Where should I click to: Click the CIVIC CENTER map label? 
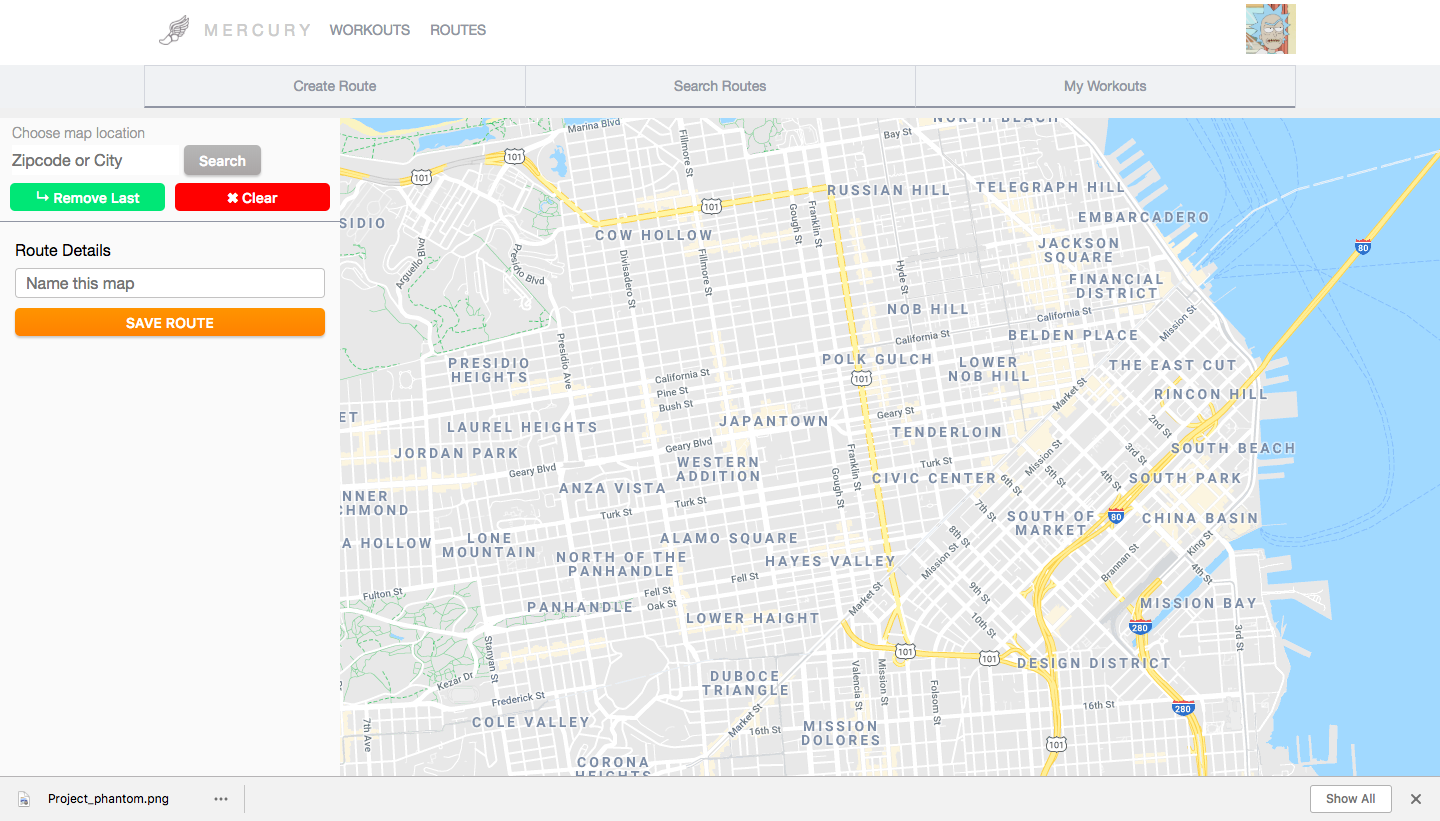point(934,478)
